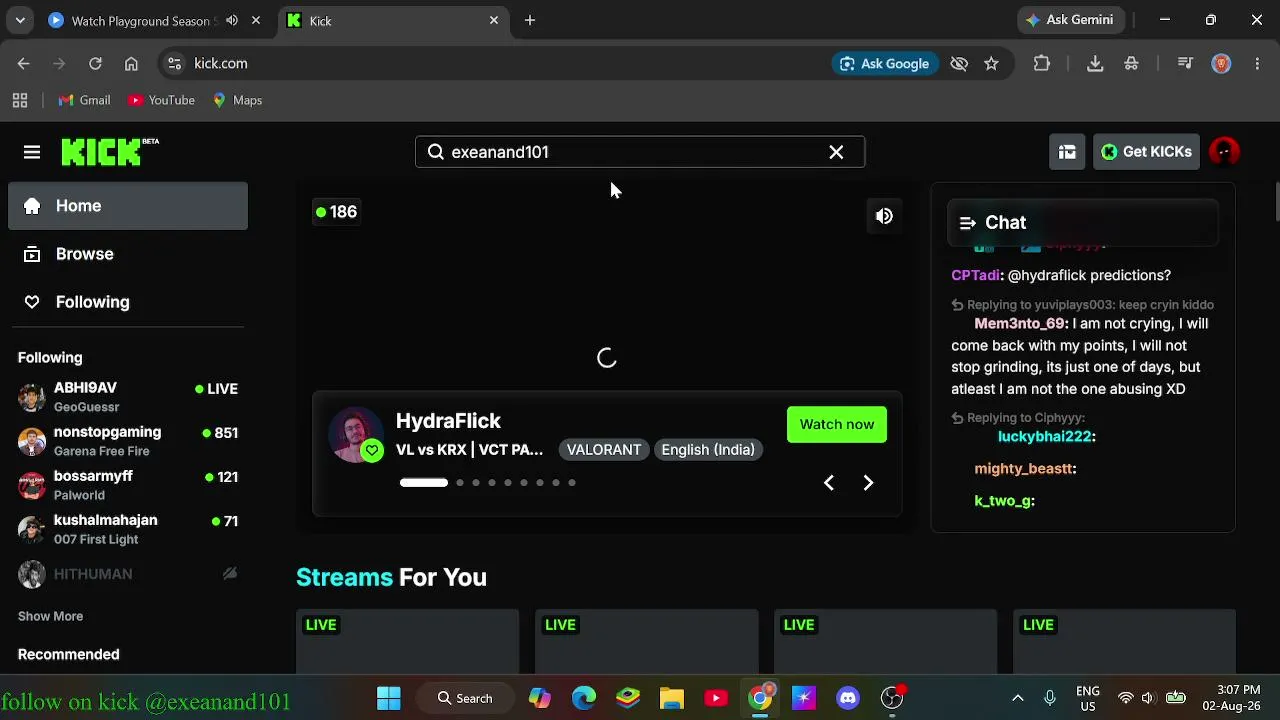Click the Ask Google button in address bar
Viewport: 1280px width, 720px height.
point(885,63)
